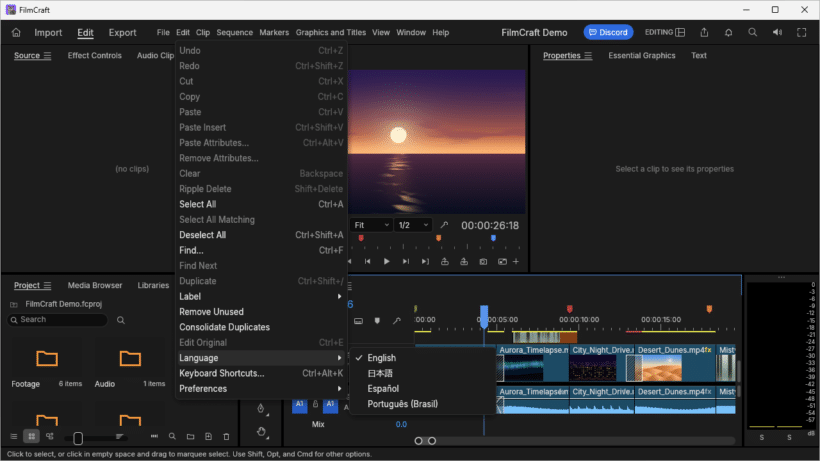Open Keyboard Shortcuts... menu item
The height and width of the screenshot is (461, 820).
pos(261,373)
